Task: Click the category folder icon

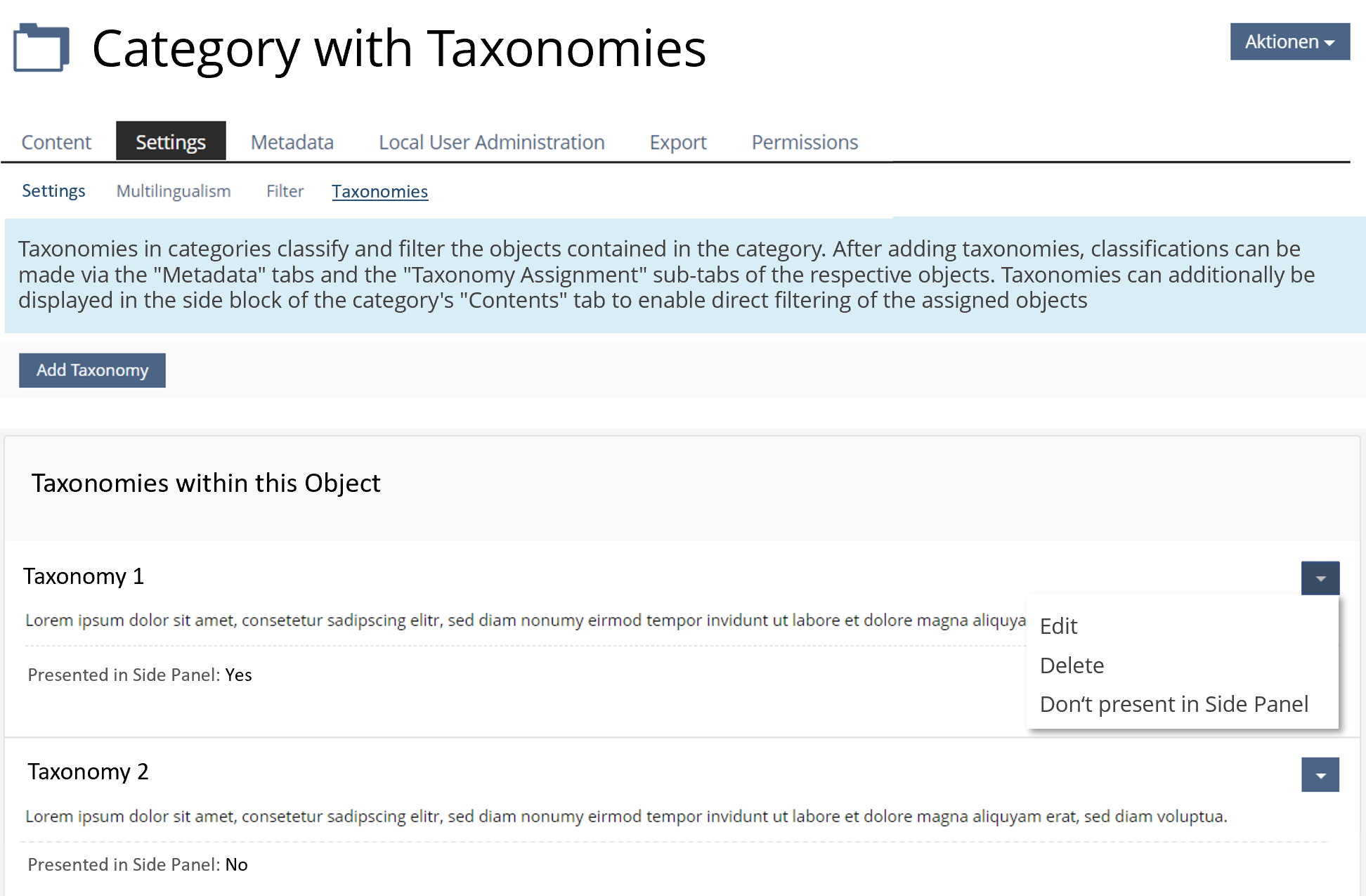Action: tap(41, 48)
